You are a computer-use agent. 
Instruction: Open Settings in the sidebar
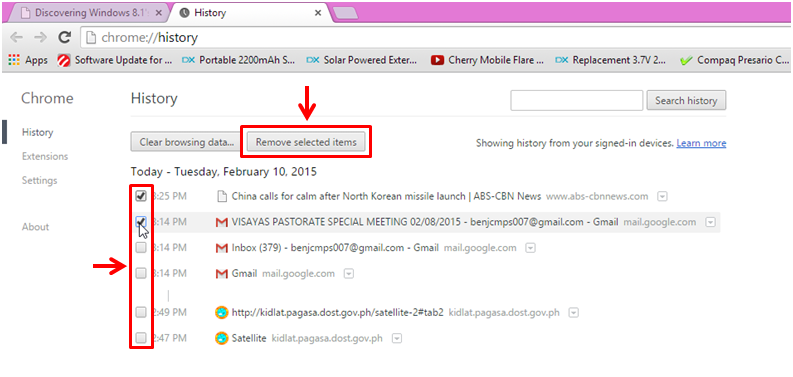[x=39, y=181]
